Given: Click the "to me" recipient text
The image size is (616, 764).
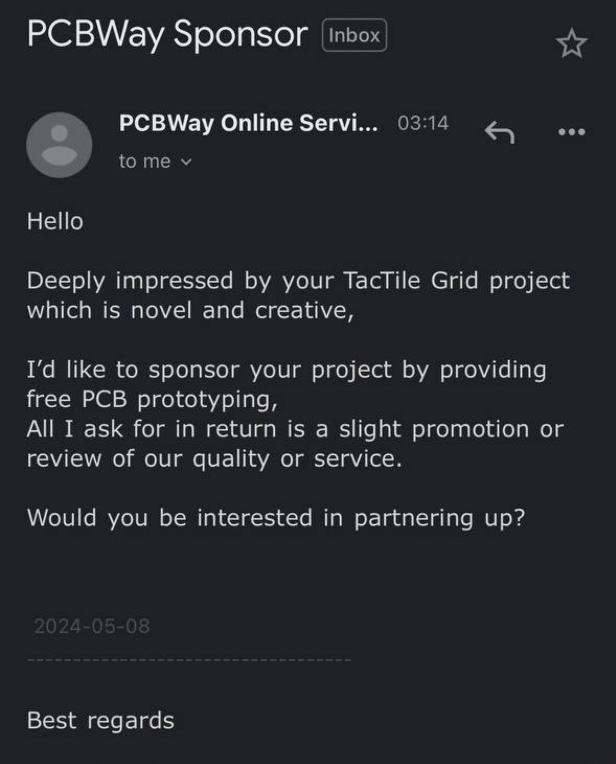Looking at the screenshot, I should pyautogui.click(x=144, y=162).
